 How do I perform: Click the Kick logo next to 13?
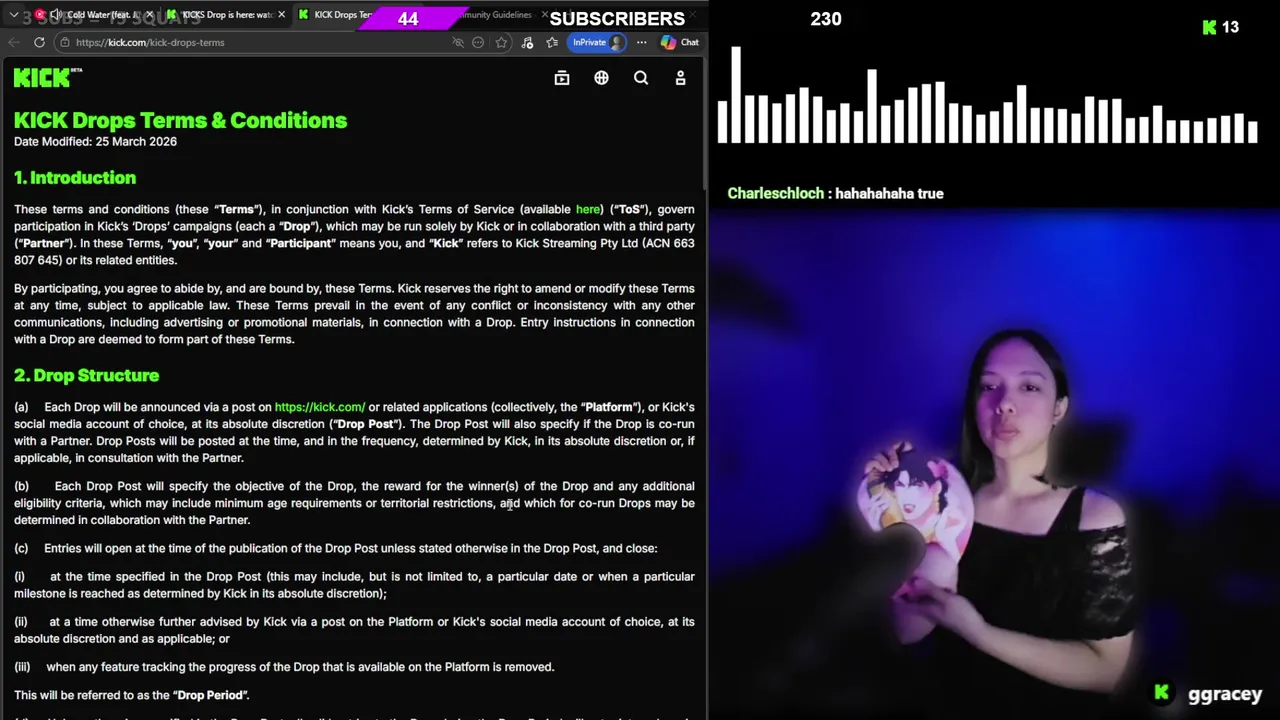pos(1209,28)
